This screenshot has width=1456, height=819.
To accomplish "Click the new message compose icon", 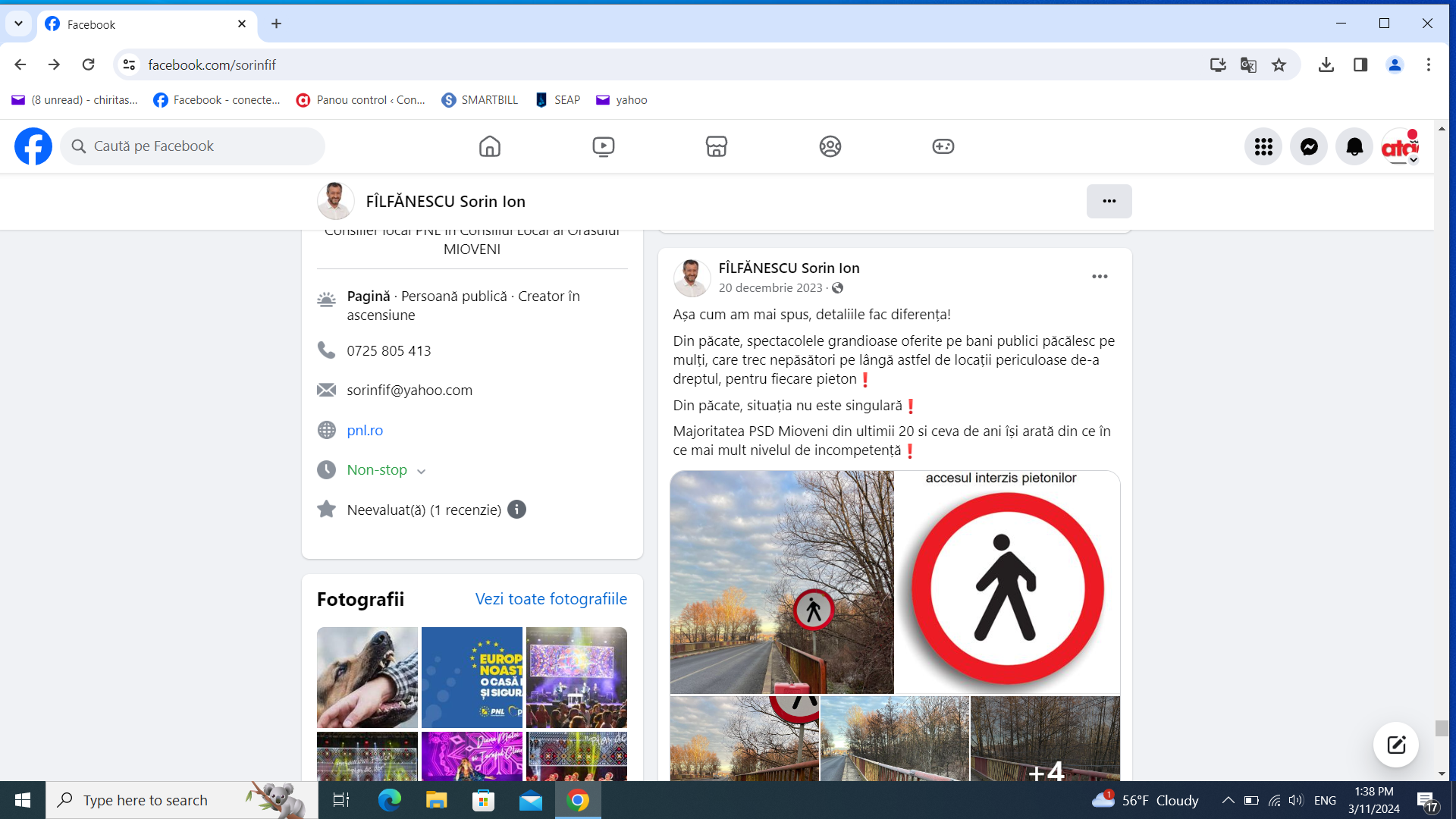I will 1395,745.
